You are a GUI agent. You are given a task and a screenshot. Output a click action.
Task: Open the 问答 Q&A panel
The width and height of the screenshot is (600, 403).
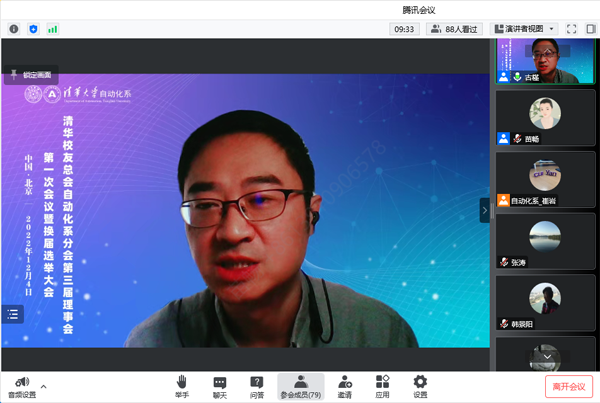click(257, 387)
